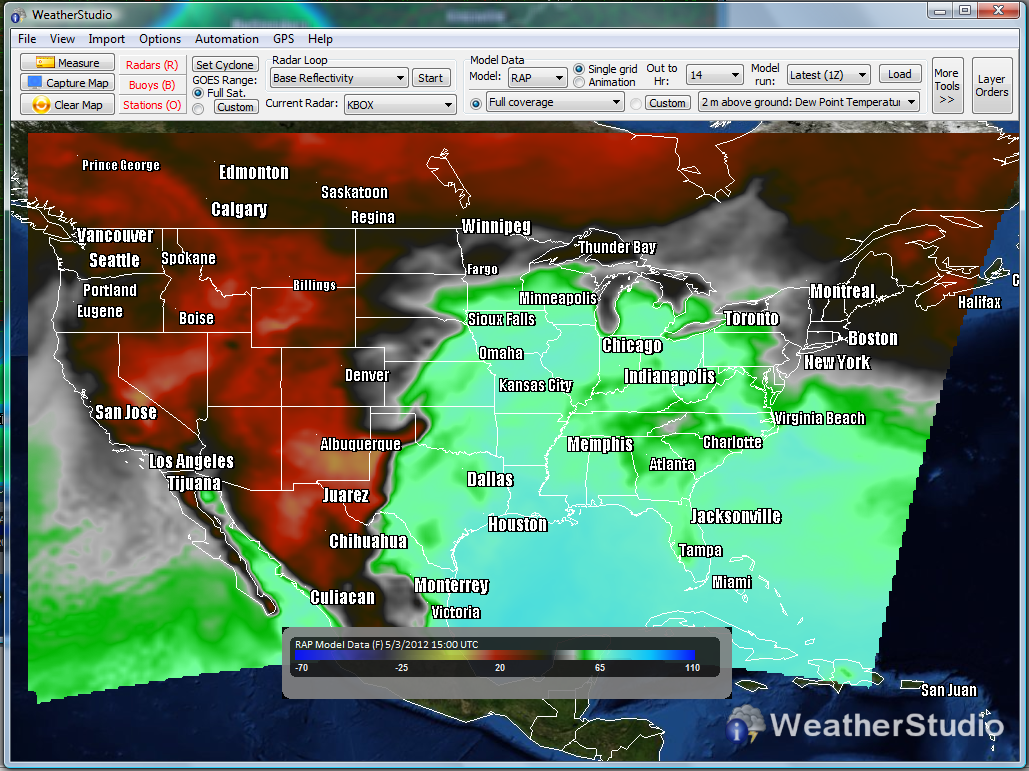Click the New York city label on map

tap(837, 362)
